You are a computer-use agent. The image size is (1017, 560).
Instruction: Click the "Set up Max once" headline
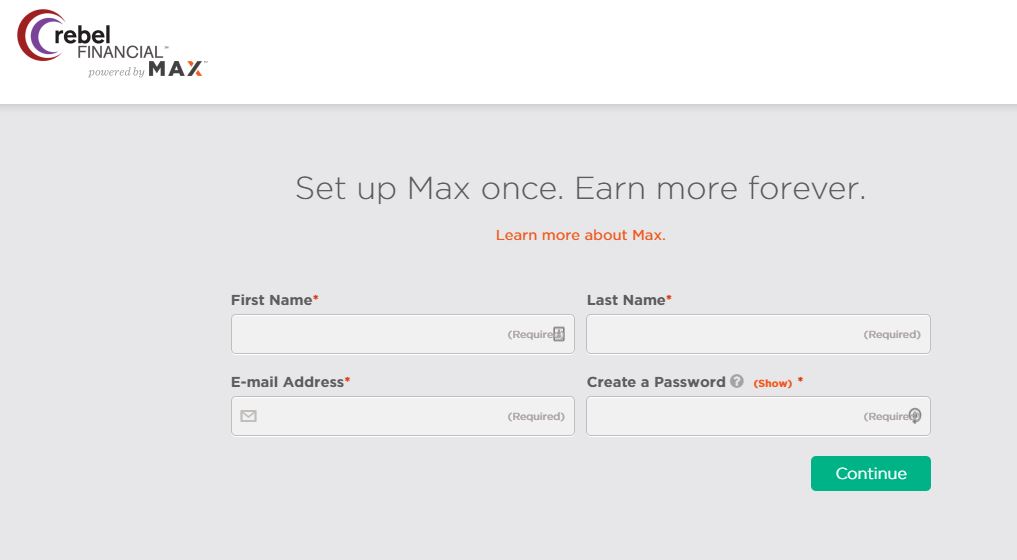pos(580,188)
